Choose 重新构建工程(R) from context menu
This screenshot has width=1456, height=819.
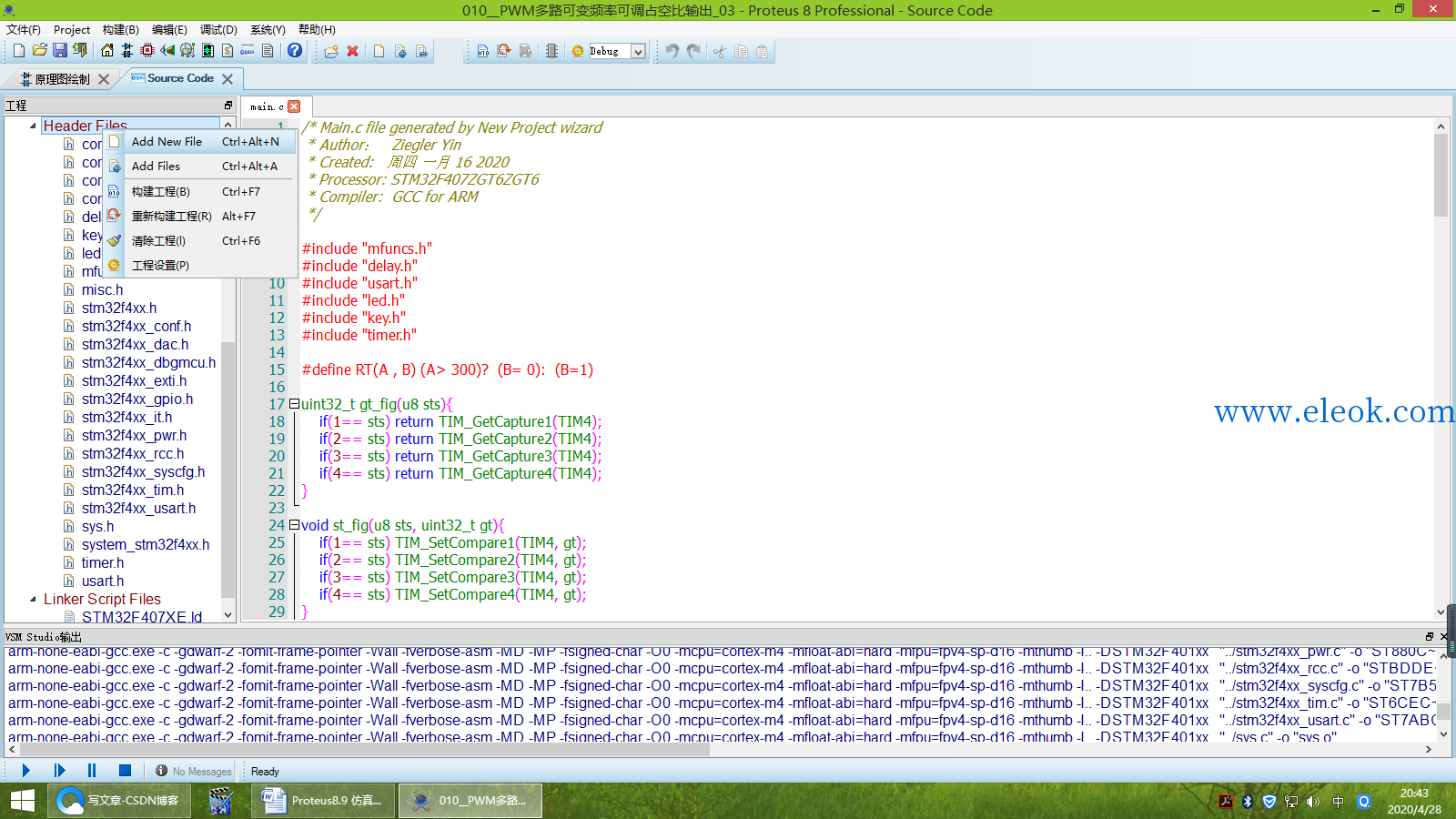coord(199,217)
